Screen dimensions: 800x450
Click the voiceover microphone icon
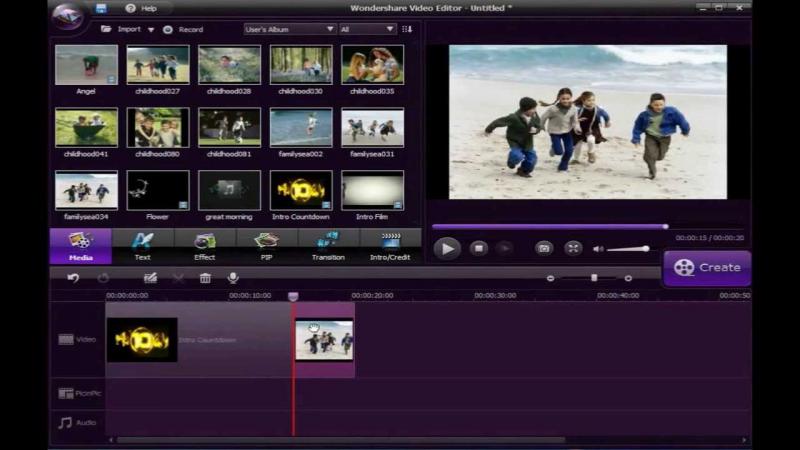233,278
